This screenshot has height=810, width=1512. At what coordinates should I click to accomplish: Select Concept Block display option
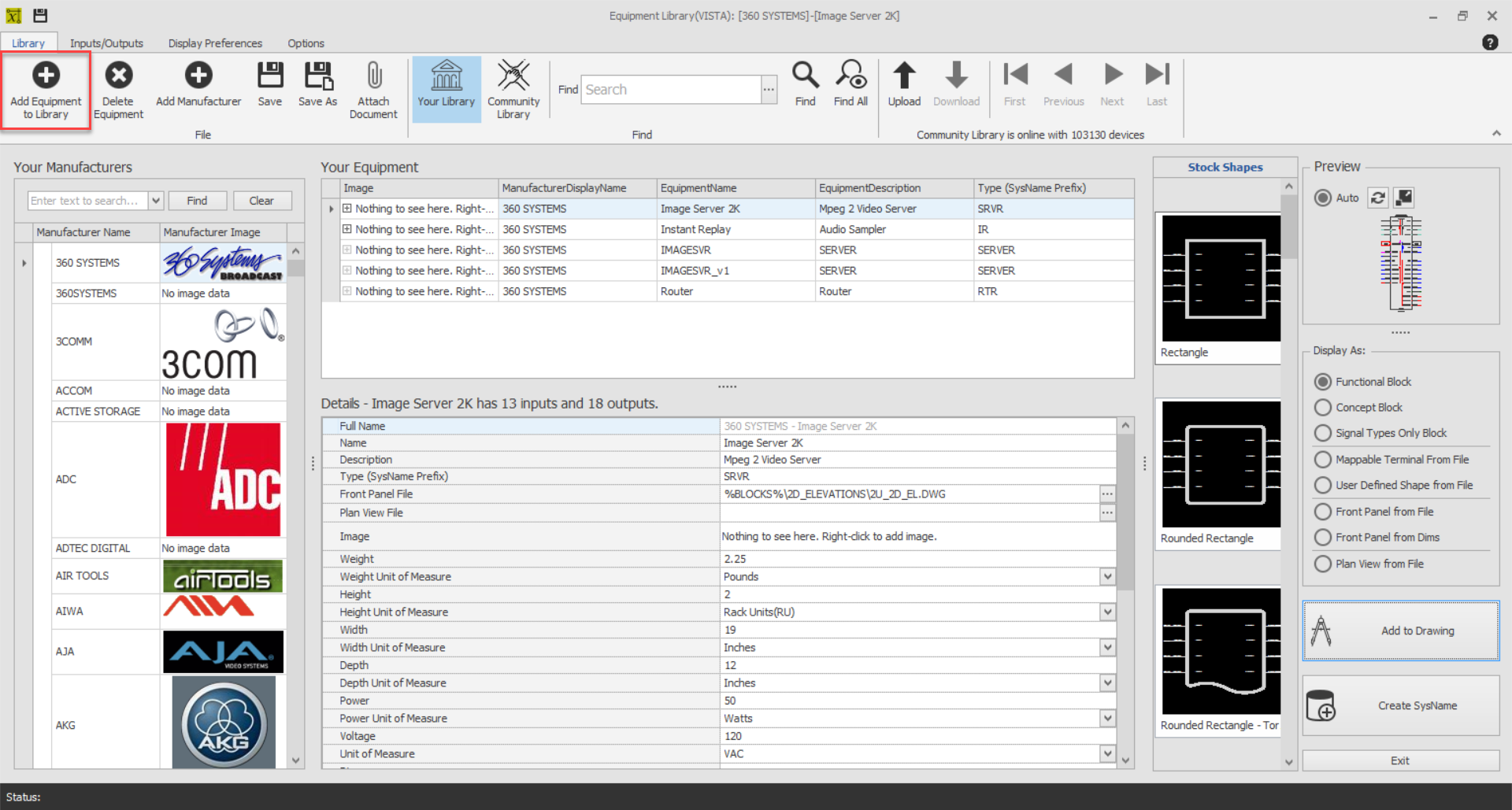pos(1323,408)
